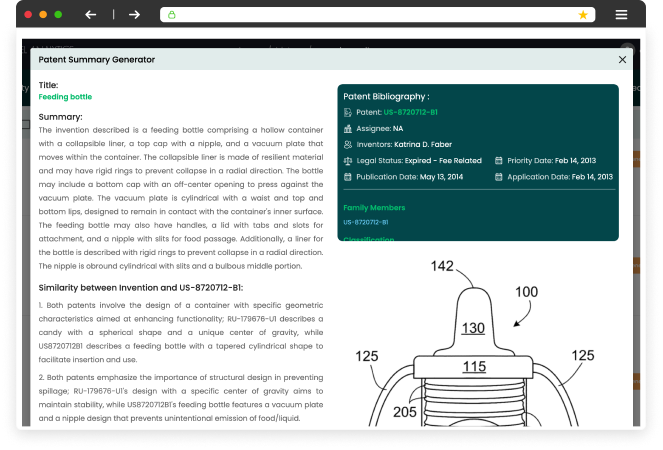This screenshot has width=663, height=450.
Task: Click the orange minimize dot
Action: (43, 15)
